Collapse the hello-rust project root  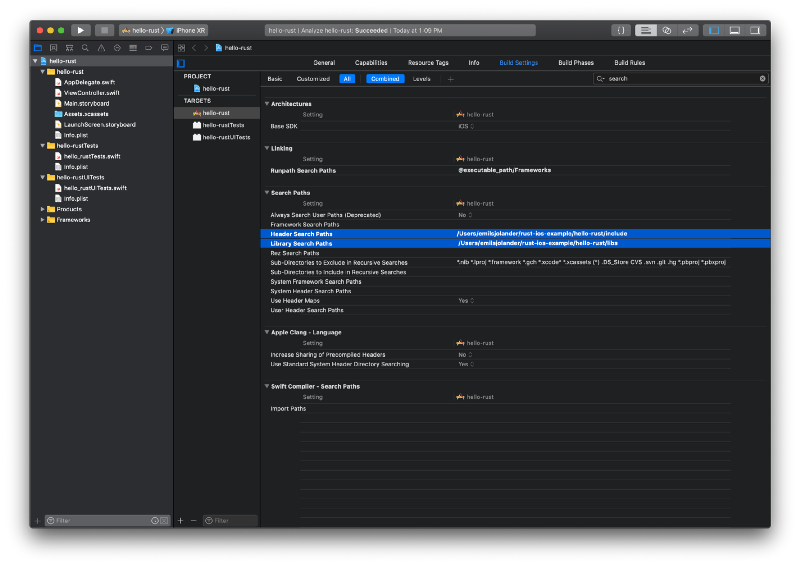[35, 61]
